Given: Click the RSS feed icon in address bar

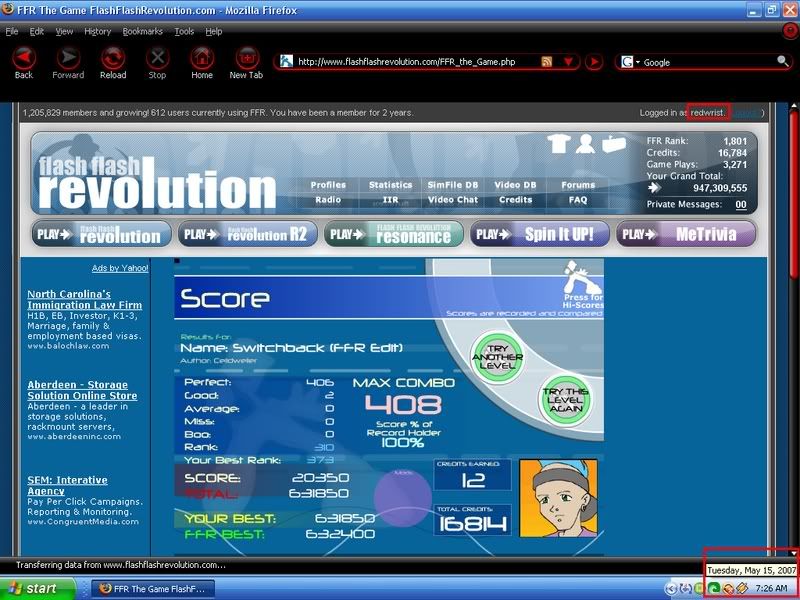Looking at the screenshot, I should [547, 62].
